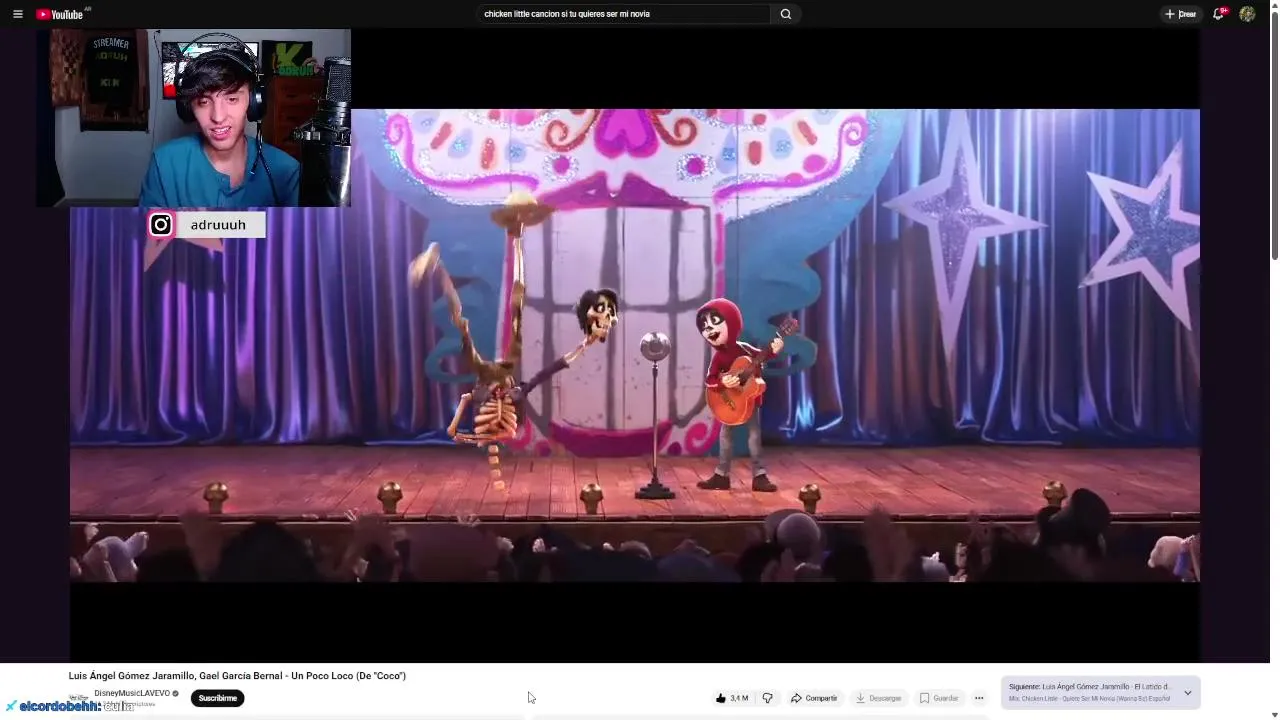Click the DisneyMusicLAVEVO channel avatar
This screenshot has height=720, width=1280.
click(78, 698)
